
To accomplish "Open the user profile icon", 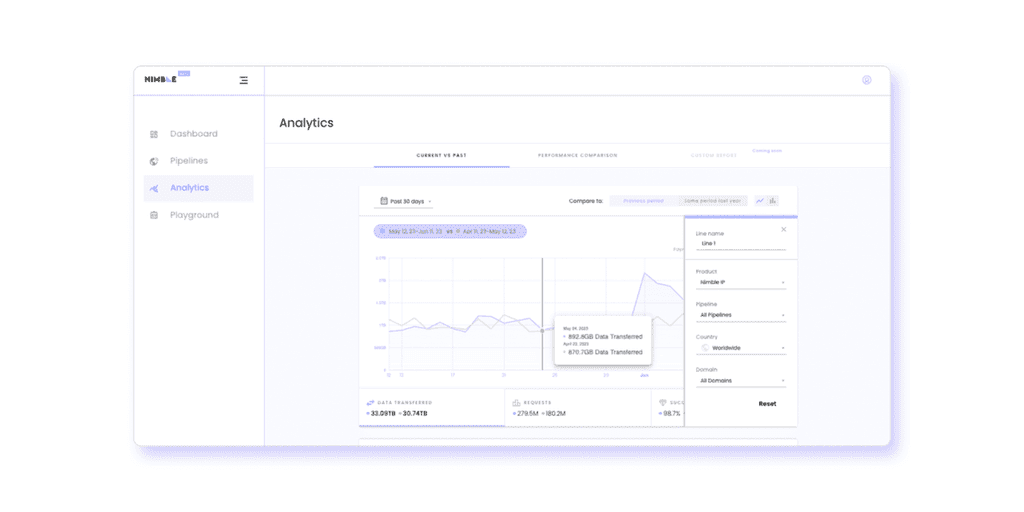I will point(867,80).
